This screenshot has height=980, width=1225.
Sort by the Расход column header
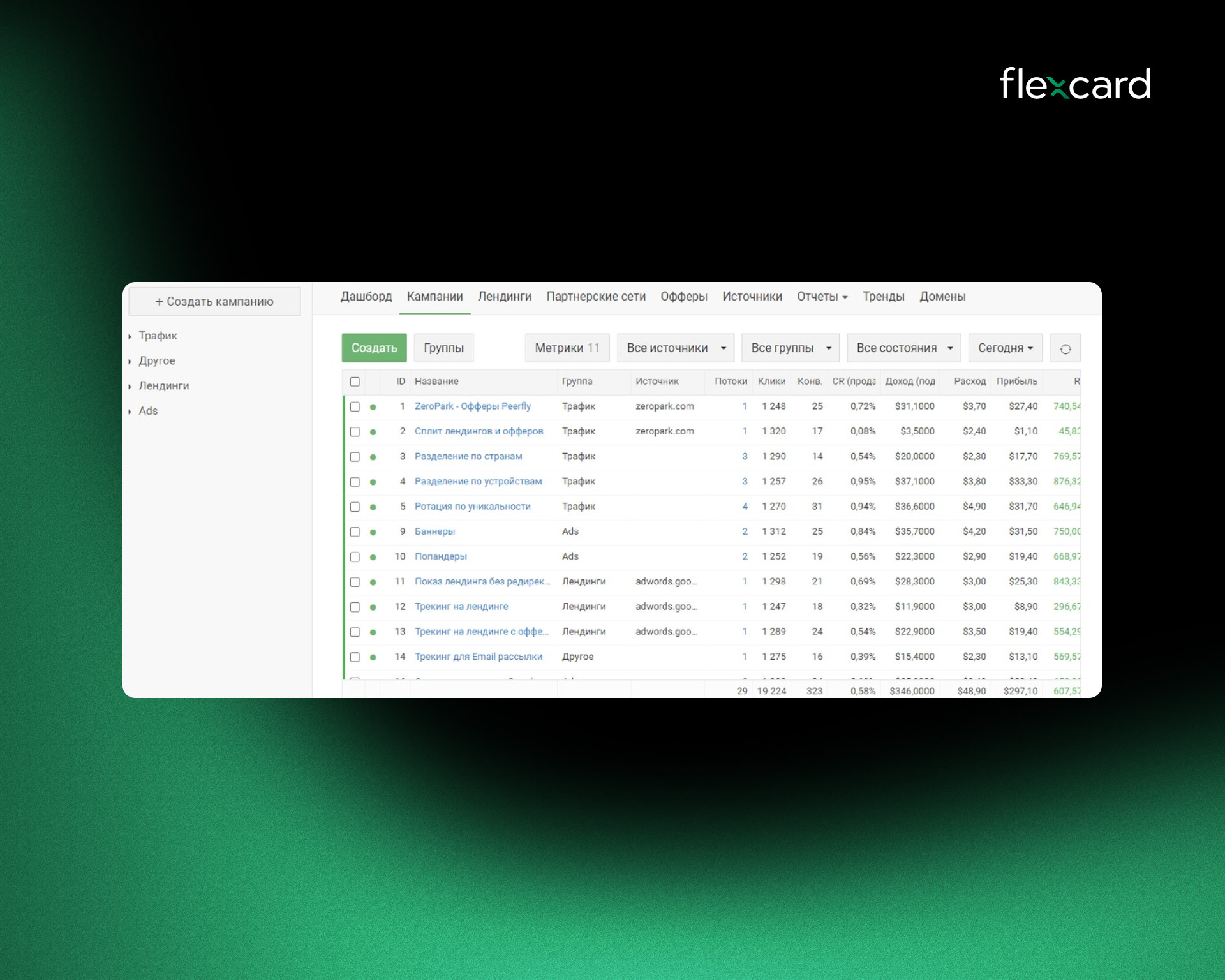(970, 382)
